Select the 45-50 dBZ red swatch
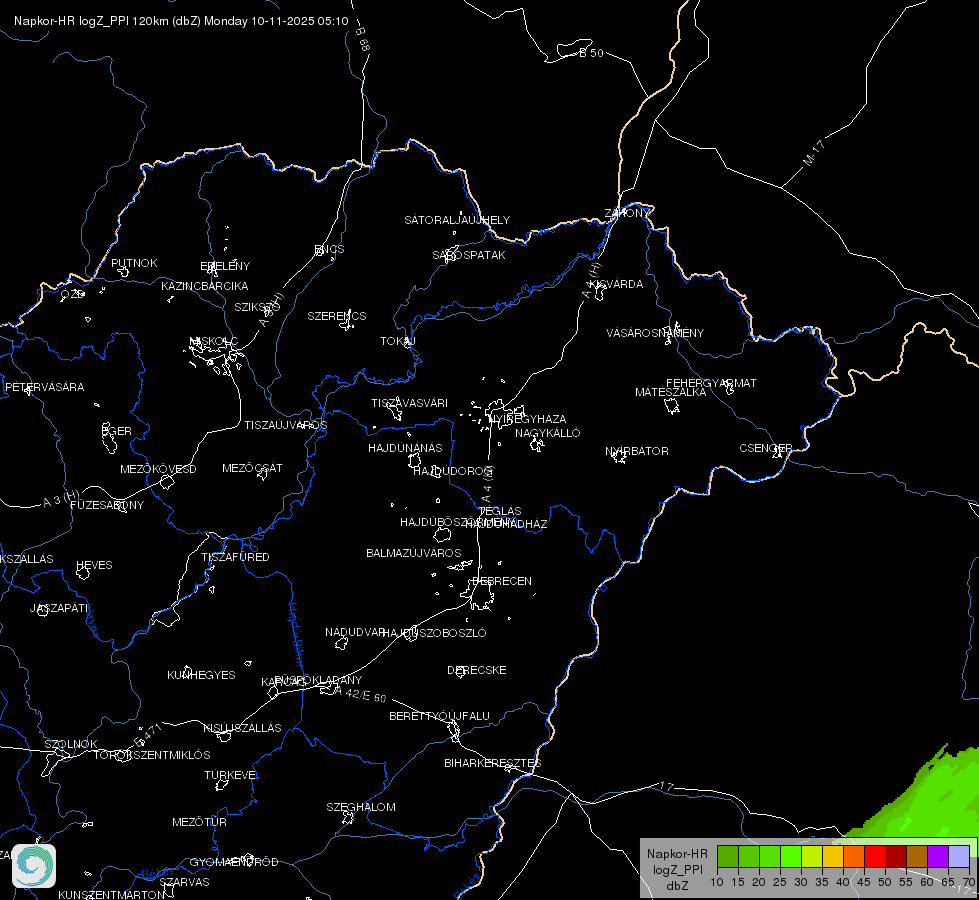The width and height of the screenshot is (979, 900). [x=875, y=856]
